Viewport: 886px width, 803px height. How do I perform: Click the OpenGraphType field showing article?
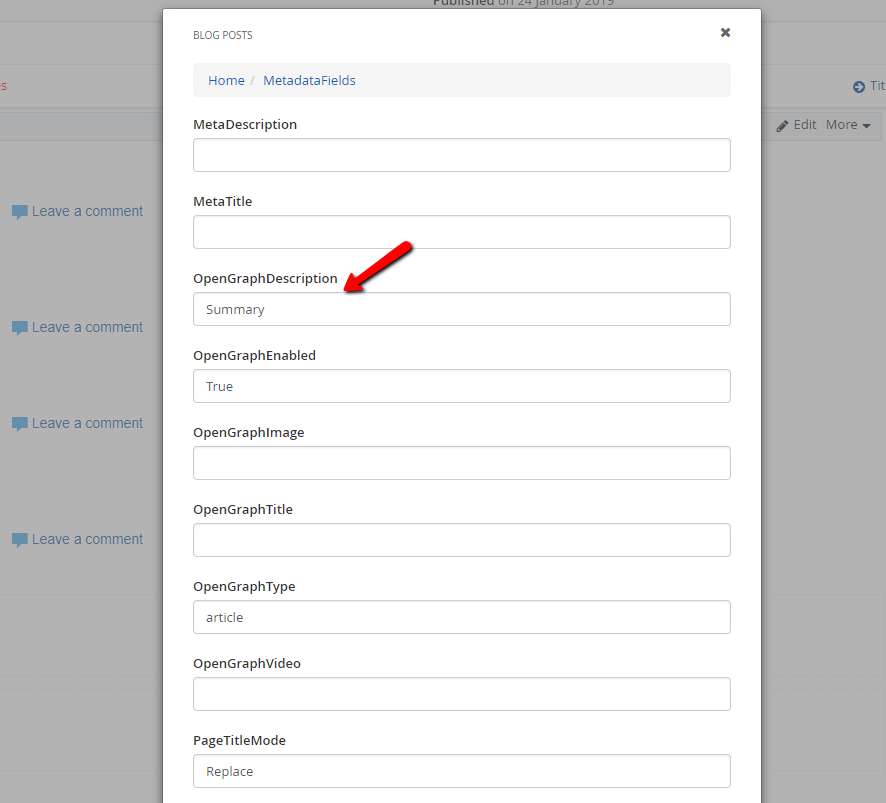pyautogui.click(x=461, y=617)
